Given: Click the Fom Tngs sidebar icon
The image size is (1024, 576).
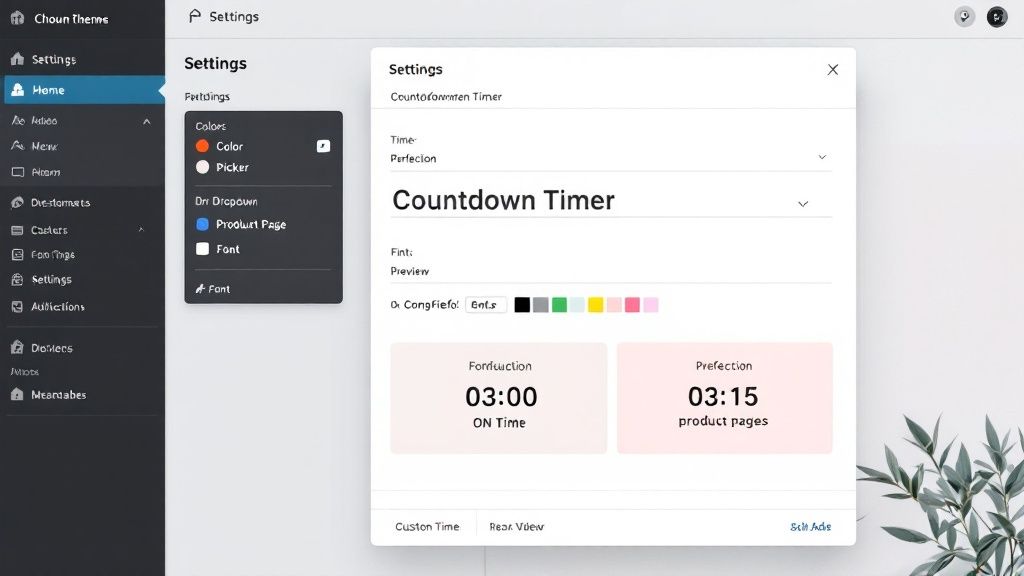Looking at the screenshot, I should pyautogui.click(x=18, y=255).
